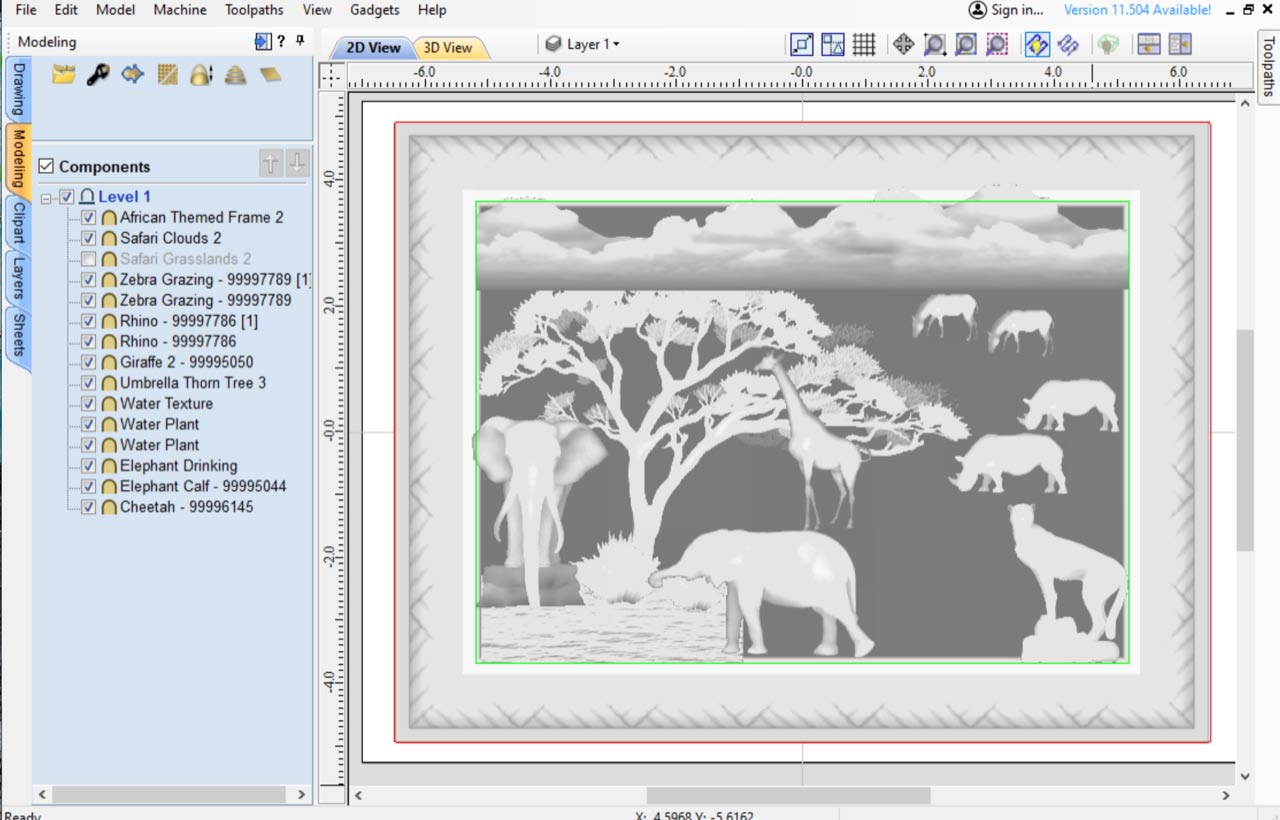The height and width of the screenshot is (820, 1280).
Task: Click the canvas horizontal scrollbar thumb
Action: 788,795
